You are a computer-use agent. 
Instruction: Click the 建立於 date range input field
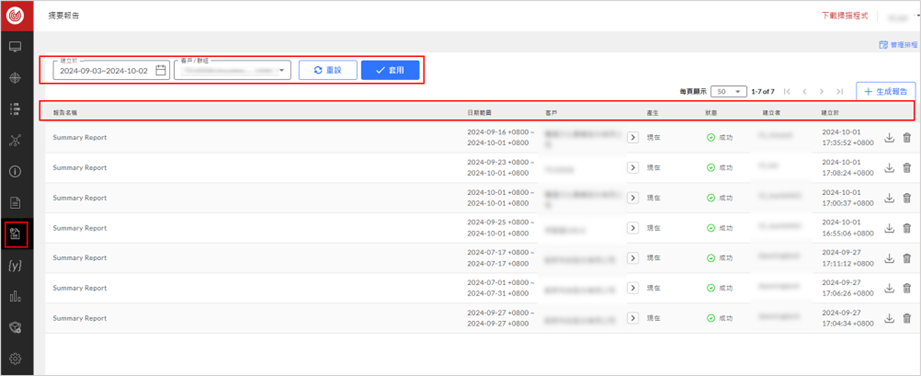[111, 70]
